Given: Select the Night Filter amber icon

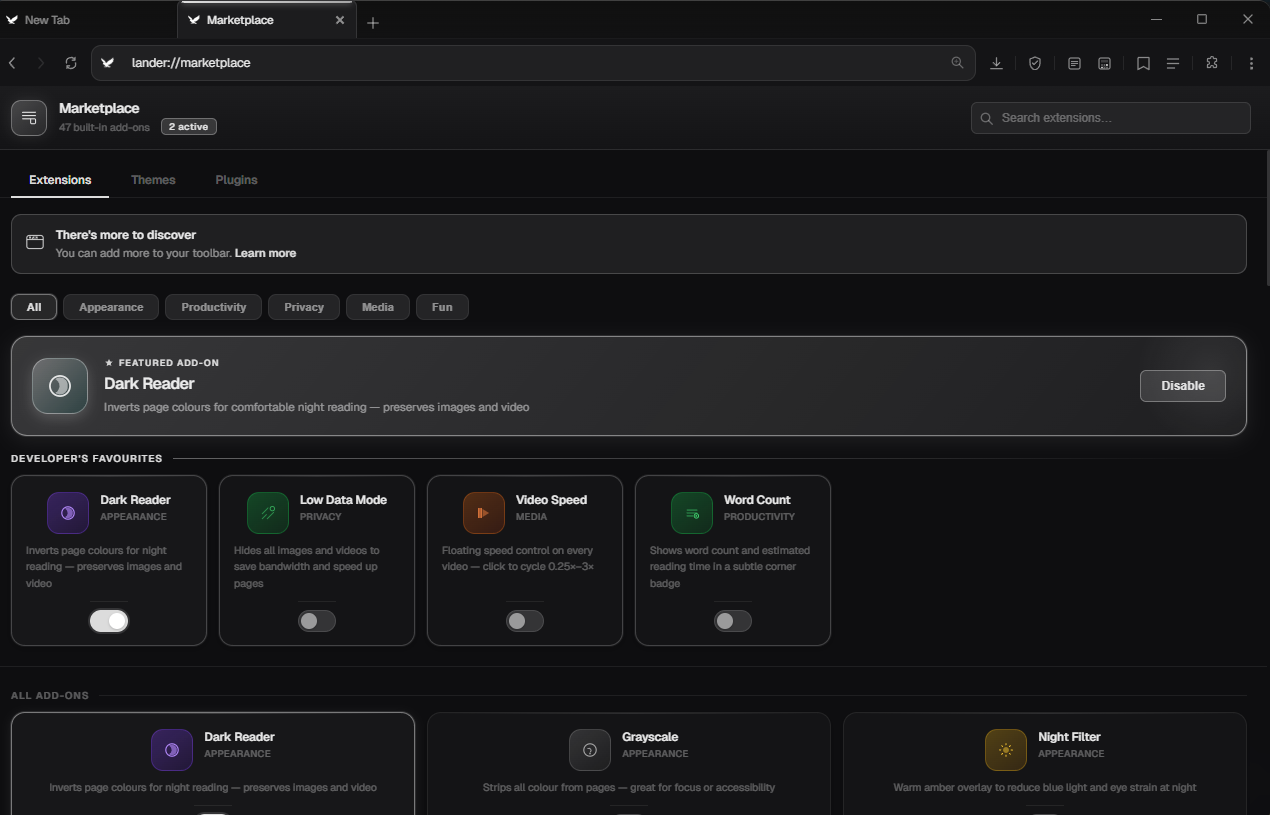Looking at the screenshot, I should (1005, 750).
